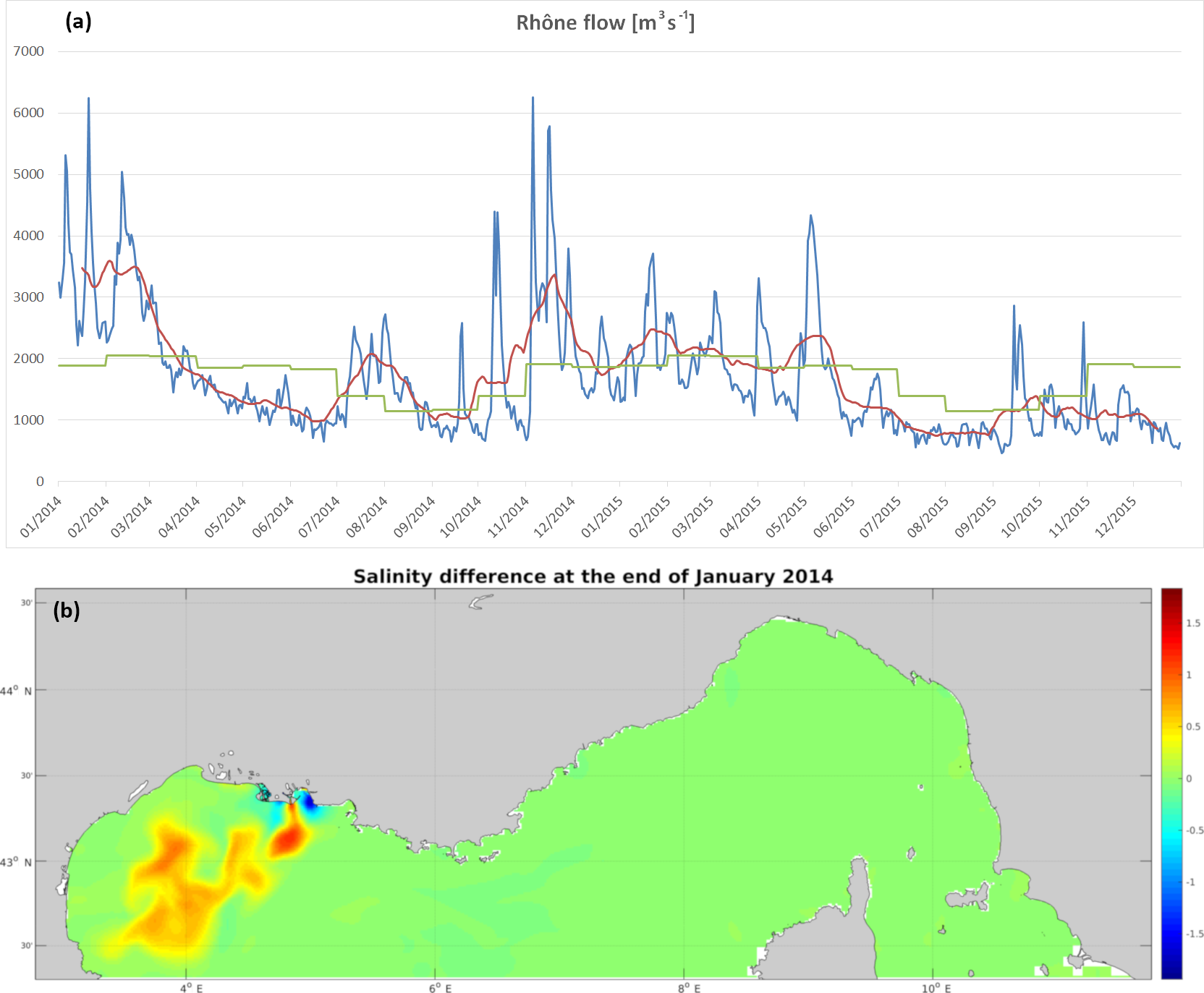Select the 11/2014 x-axis date label
The image size is (1204, 993).
[x=508, y=517]
